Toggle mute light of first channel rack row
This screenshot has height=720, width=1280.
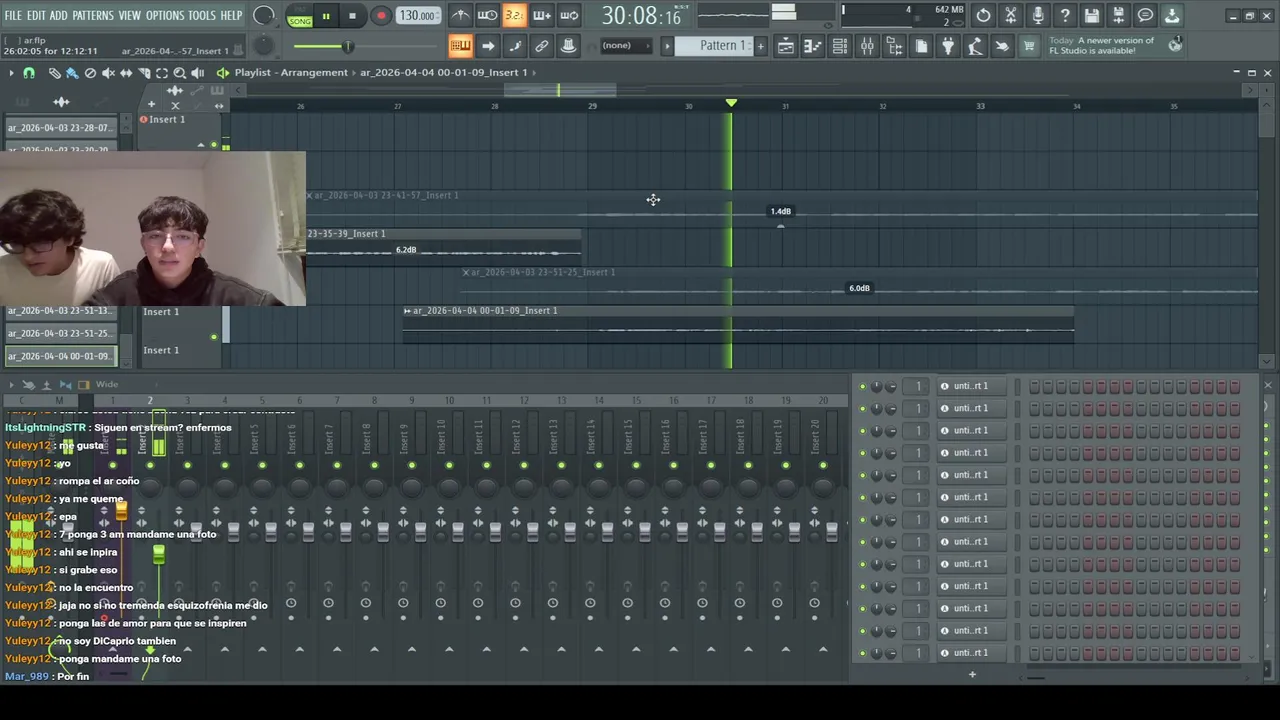click(x=863, y=386)
